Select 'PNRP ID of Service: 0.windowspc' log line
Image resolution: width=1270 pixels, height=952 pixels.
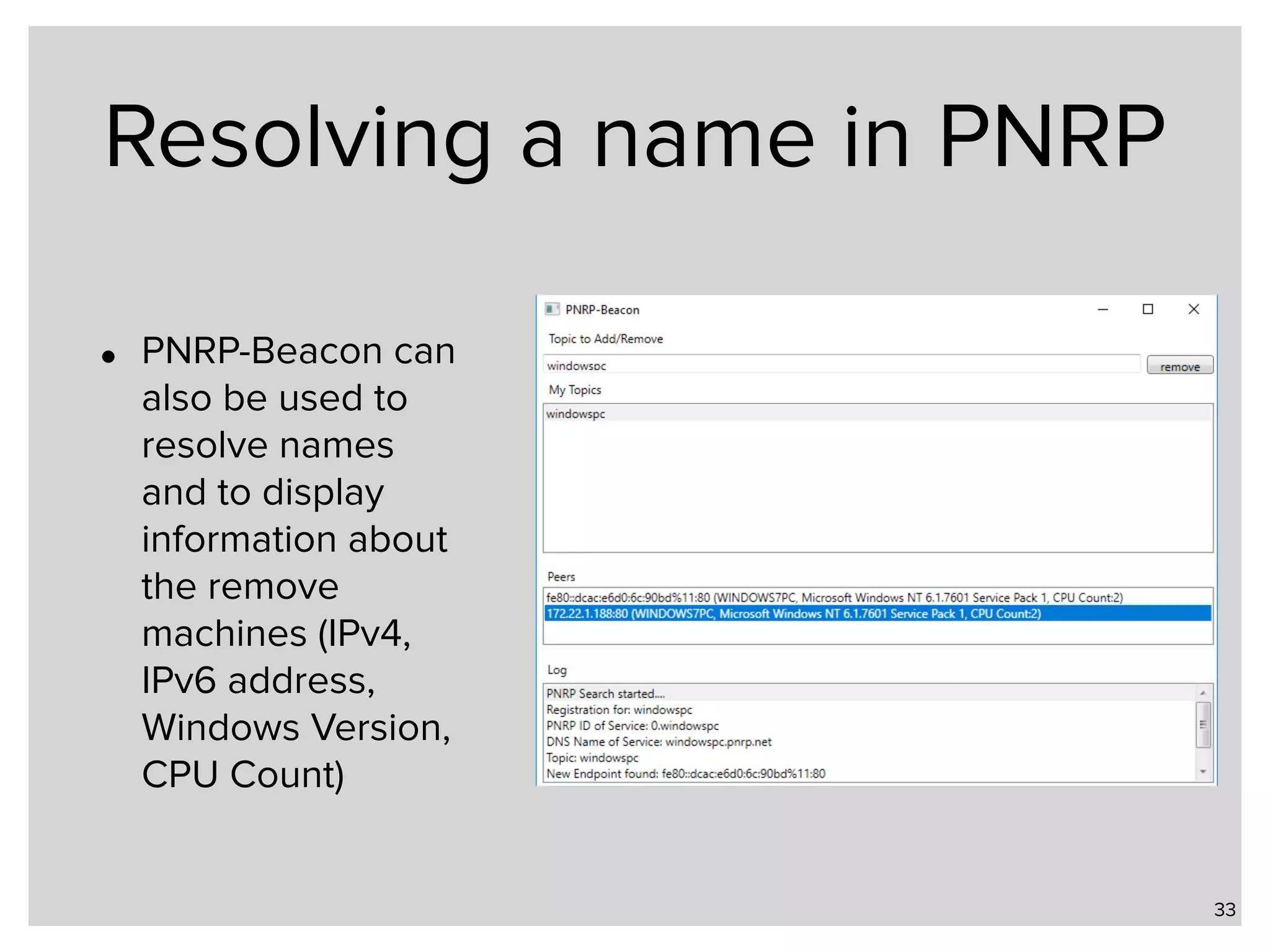click(869, 726)
